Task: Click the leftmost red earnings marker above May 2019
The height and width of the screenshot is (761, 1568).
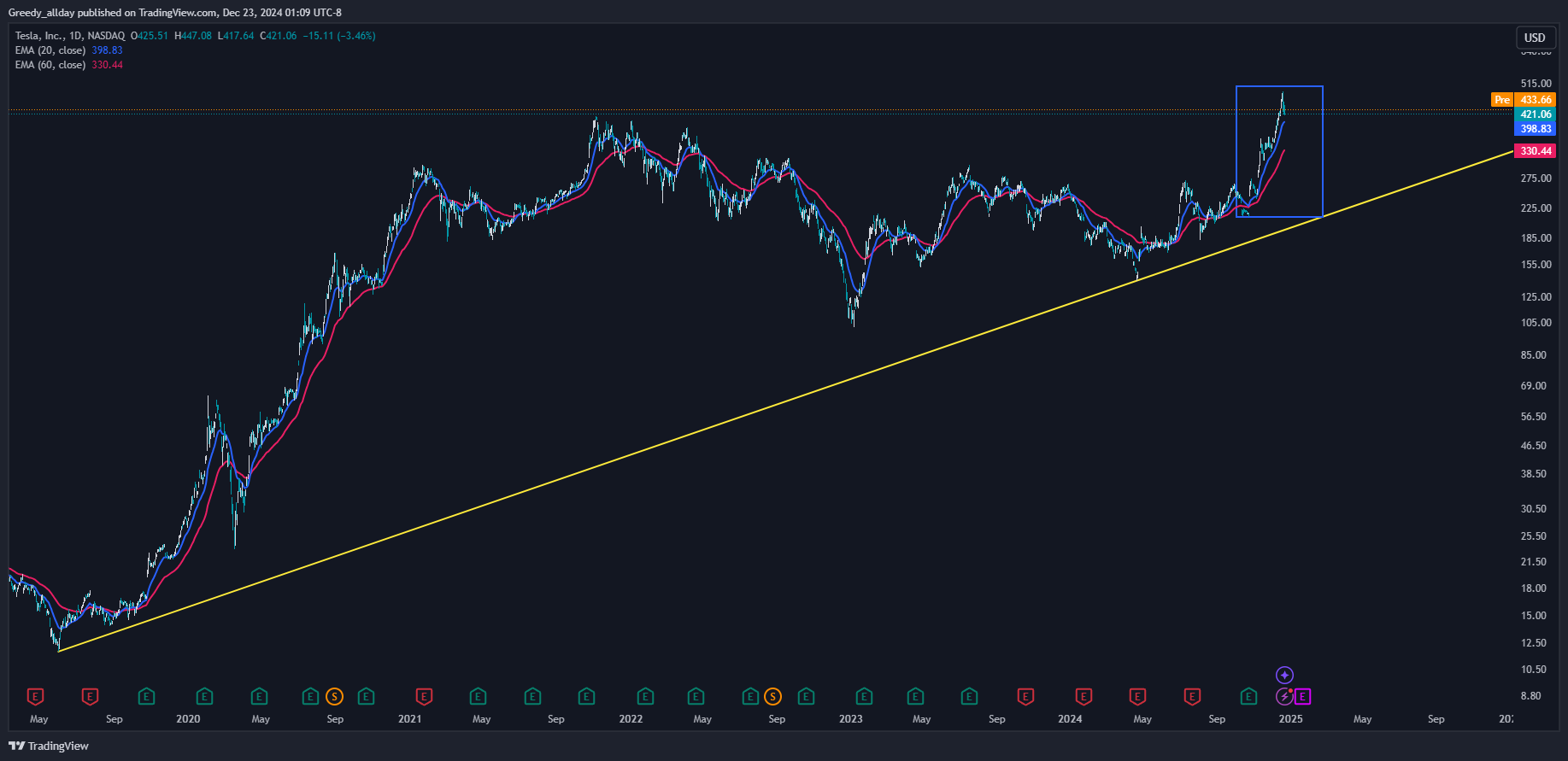Action: pyautogui.click(x=35, y=697)
